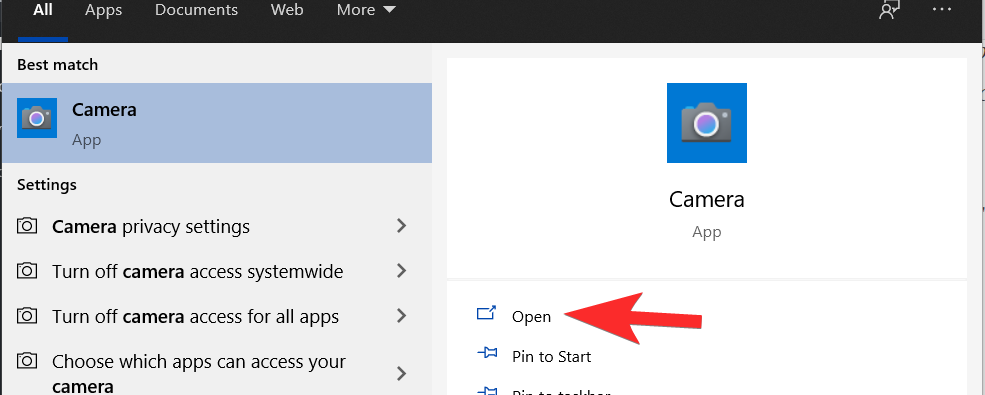Click camera icon beside access for all apps
The image size is (985, 395).
pos(26,316)
